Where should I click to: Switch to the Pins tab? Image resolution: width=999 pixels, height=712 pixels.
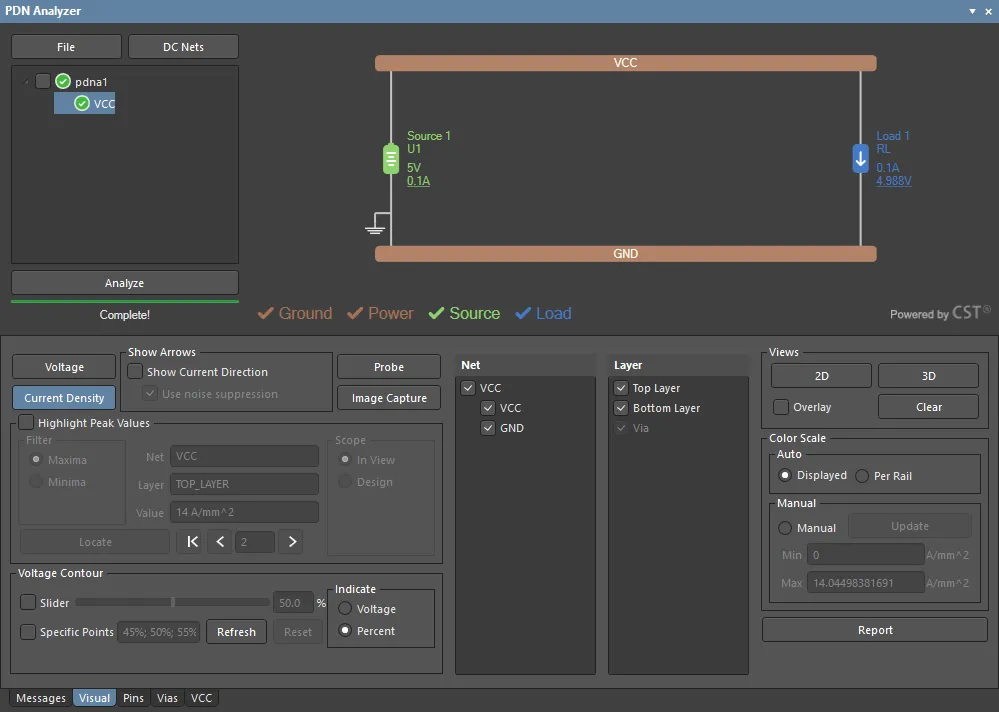[x=133, y=698]
